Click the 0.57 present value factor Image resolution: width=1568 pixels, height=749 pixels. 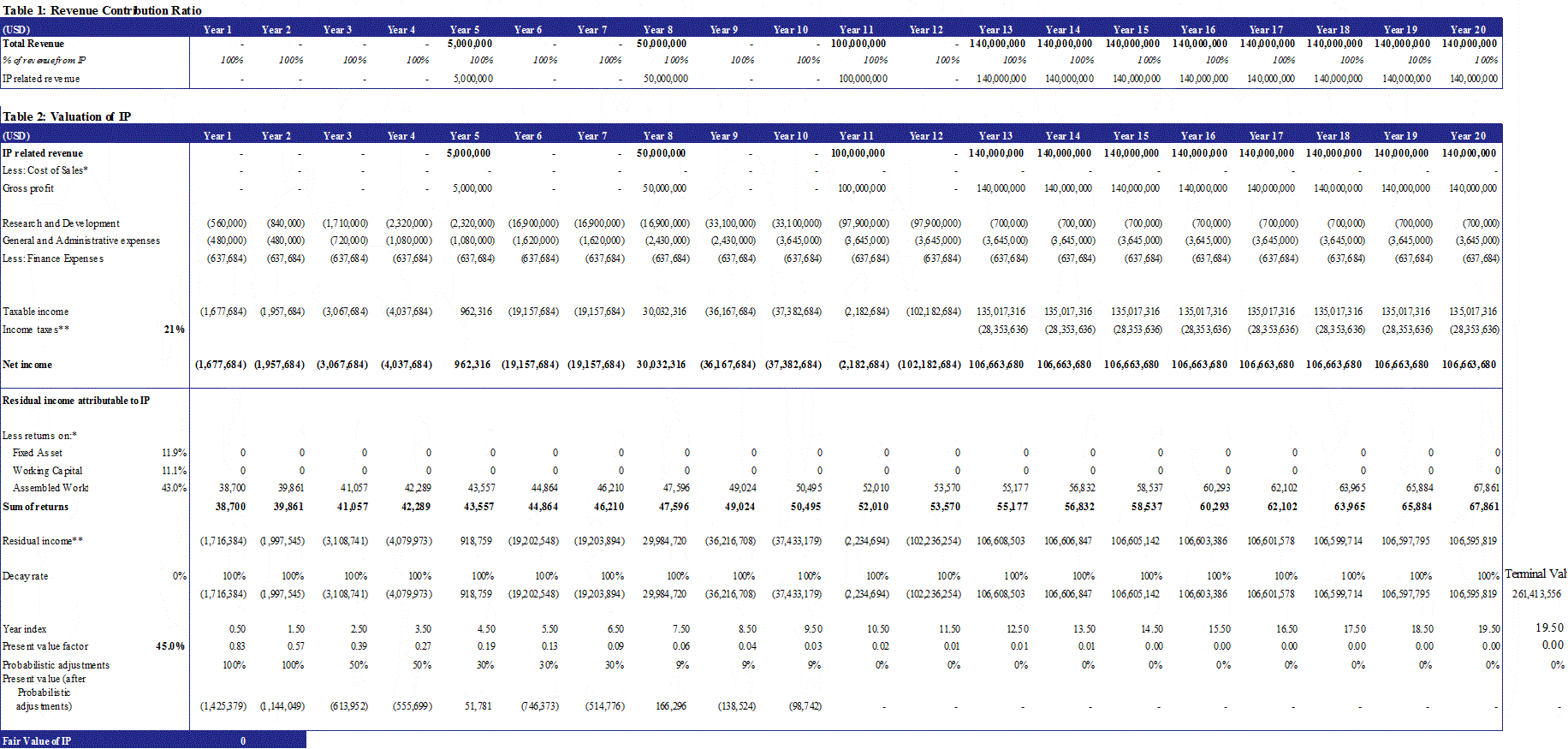296,646
